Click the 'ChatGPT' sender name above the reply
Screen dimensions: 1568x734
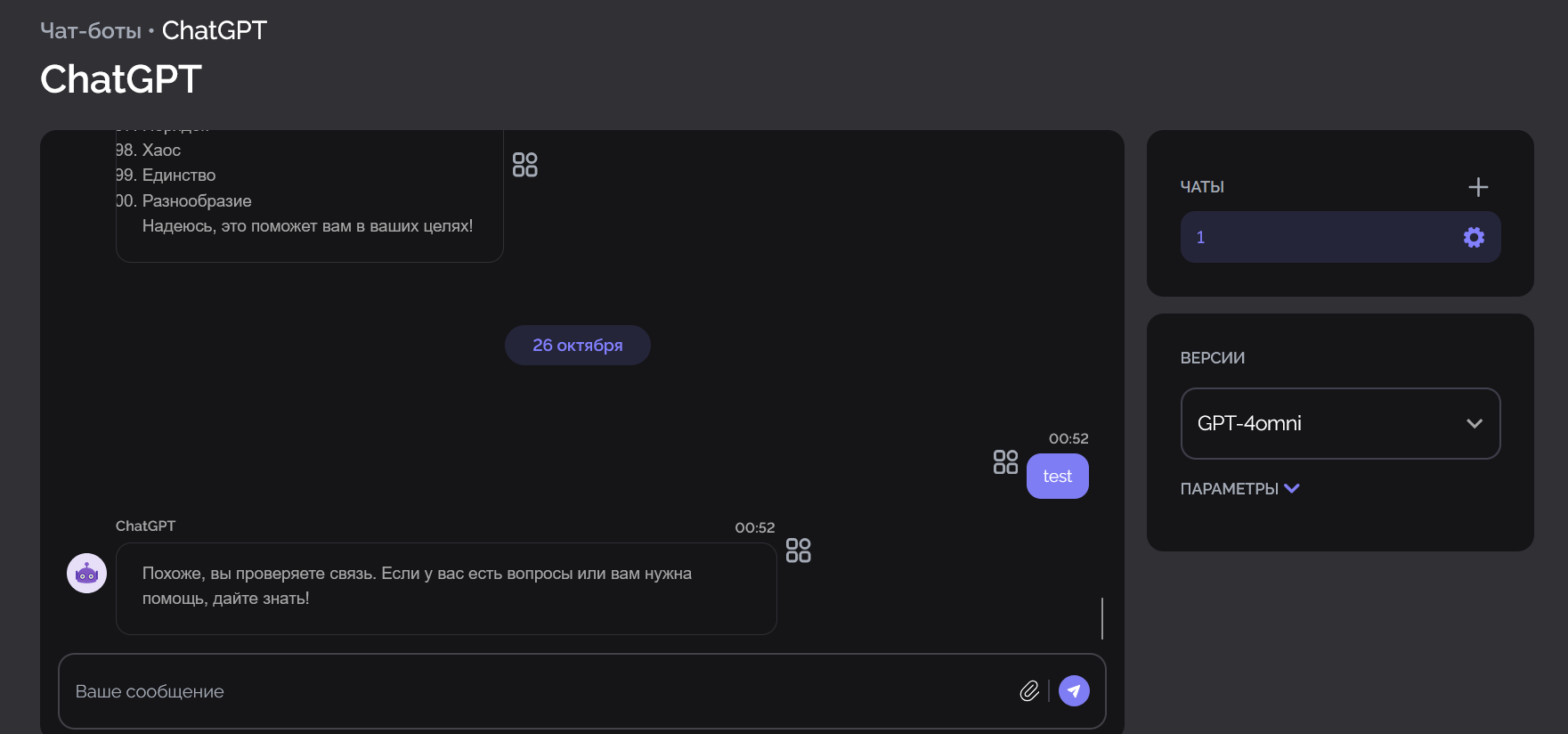tap(145, 526)
